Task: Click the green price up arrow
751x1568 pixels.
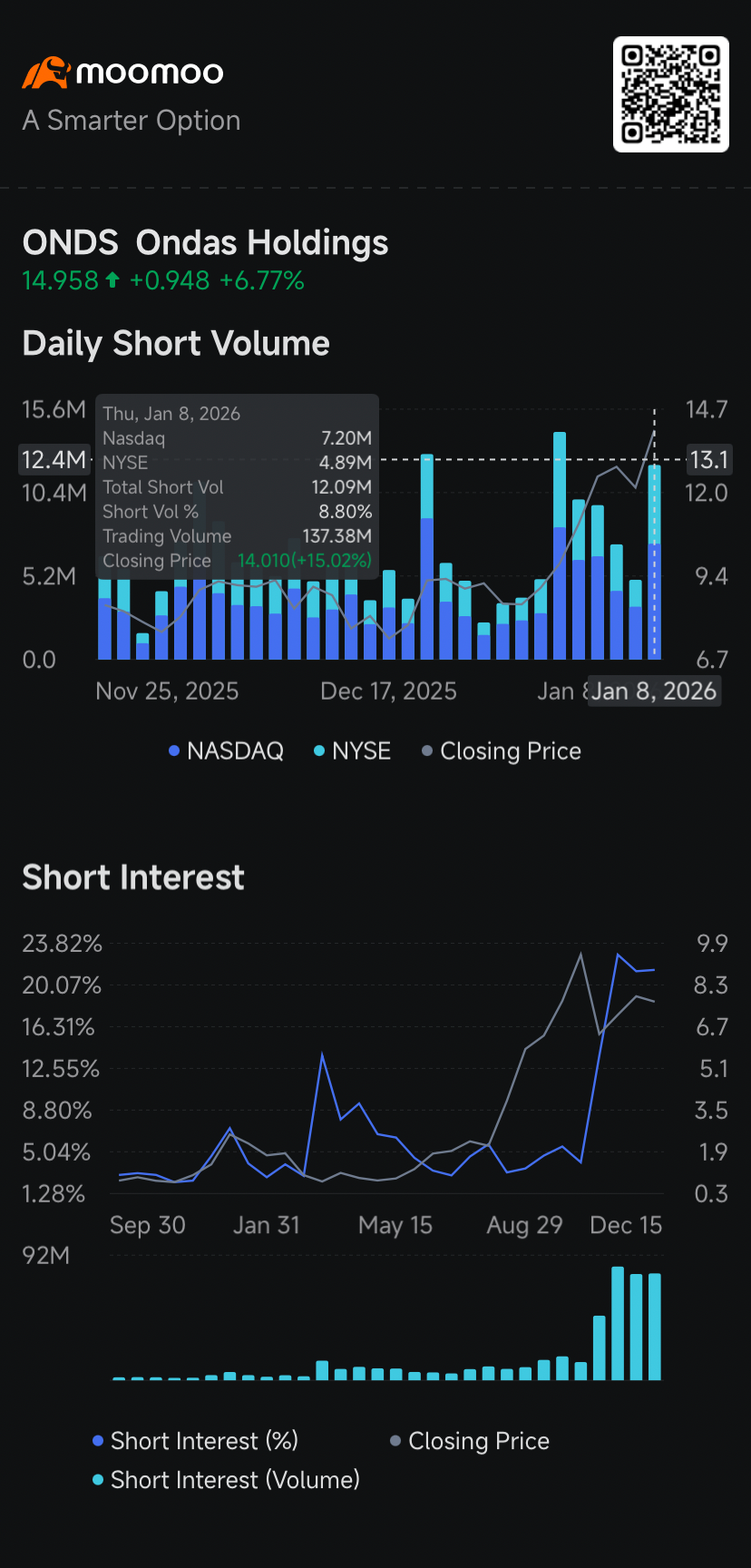Action: pos(112,280)
